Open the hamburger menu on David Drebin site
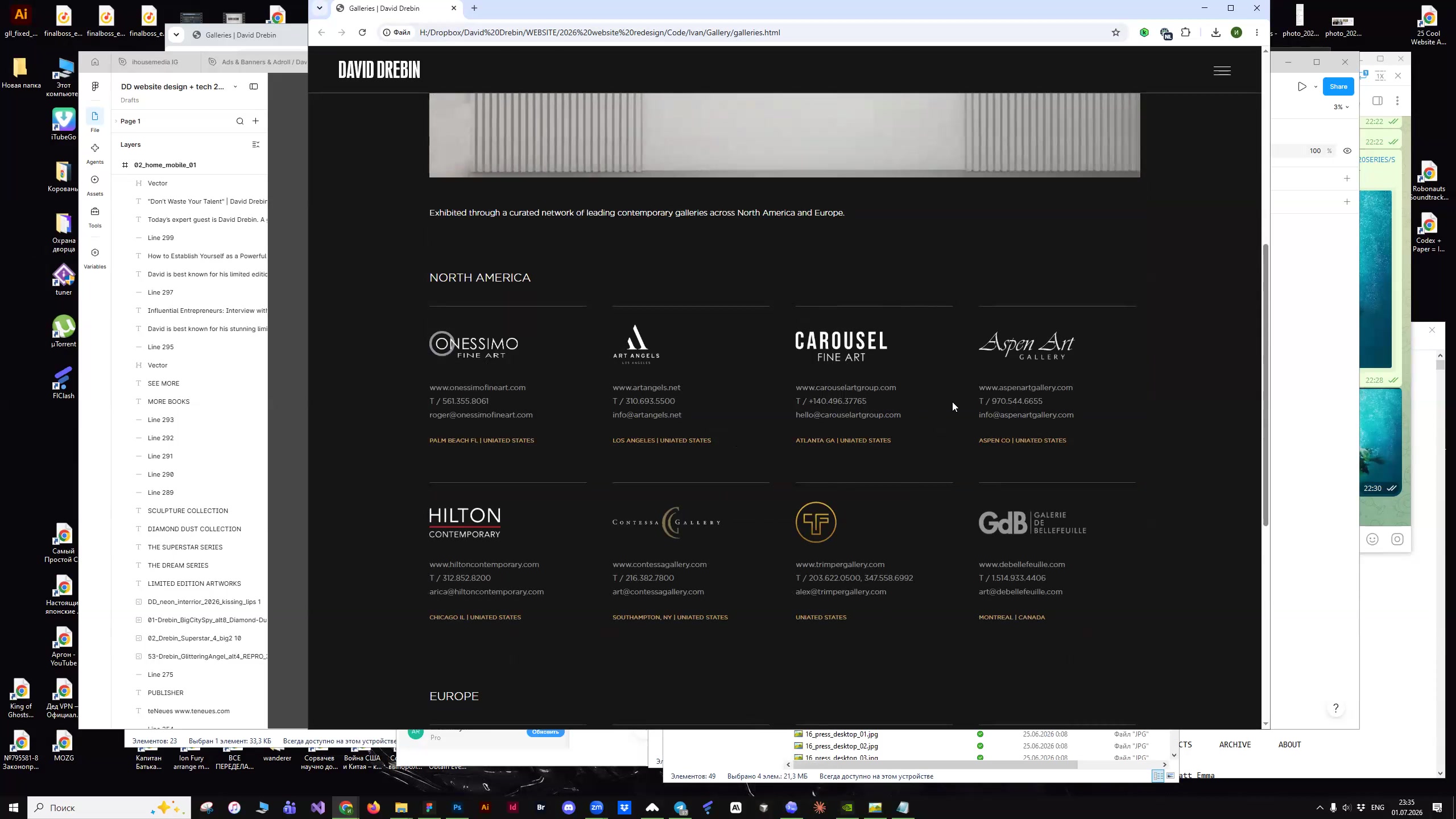This screenshot has height=819, width=1456. click(1222, 71)
